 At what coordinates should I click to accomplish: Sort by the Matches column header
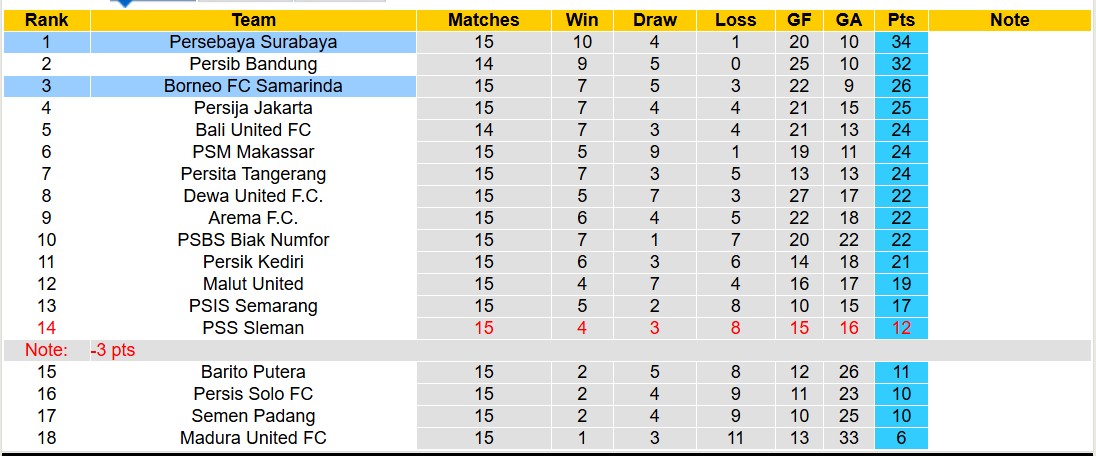(x=484, y=20)
